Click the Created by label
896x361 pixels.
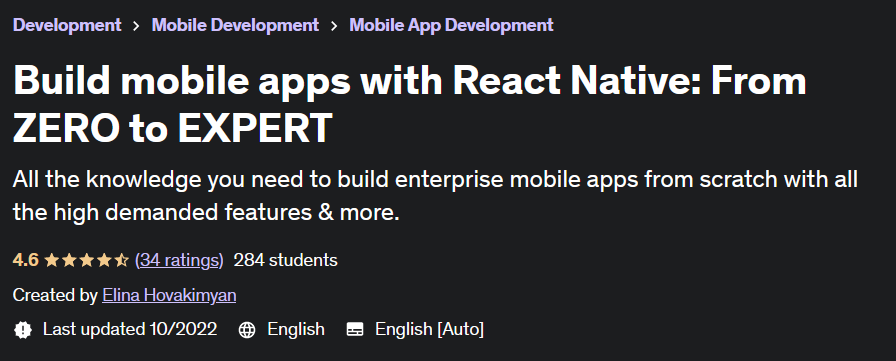pyautogui.click(x=55, y=295)
